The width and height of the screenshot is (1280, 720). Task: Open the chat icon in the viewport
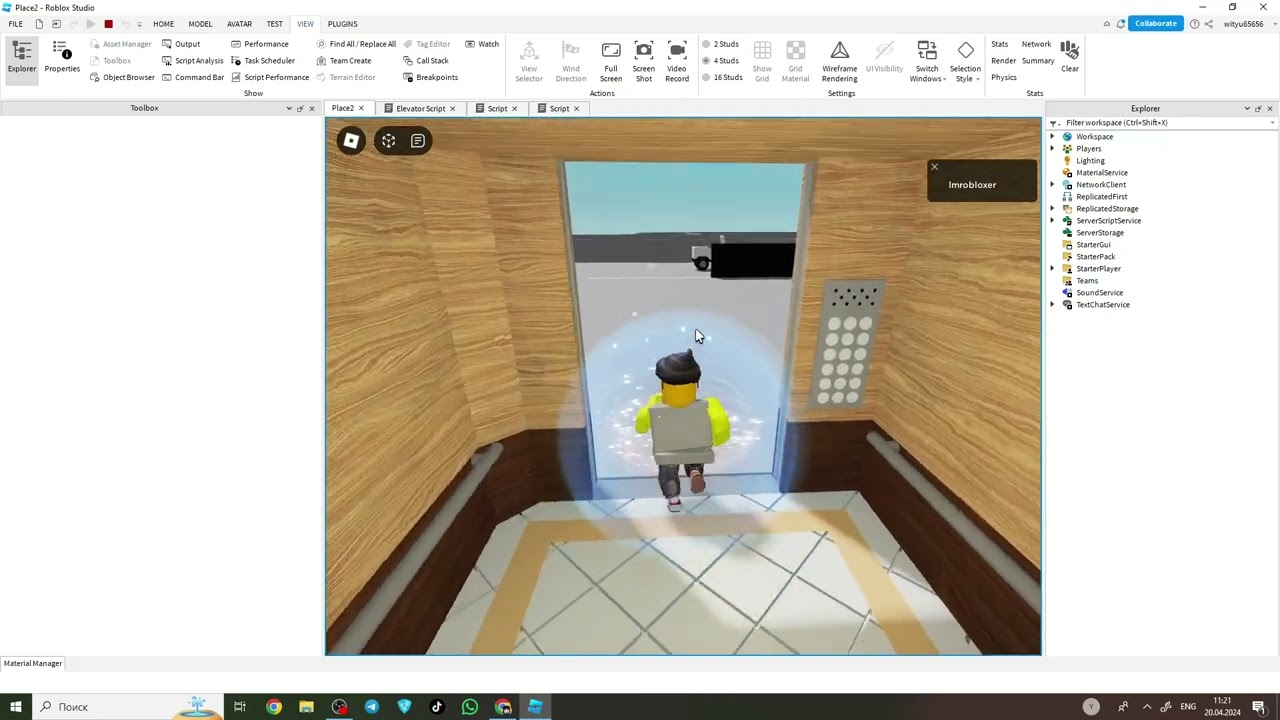coord(418,141)
